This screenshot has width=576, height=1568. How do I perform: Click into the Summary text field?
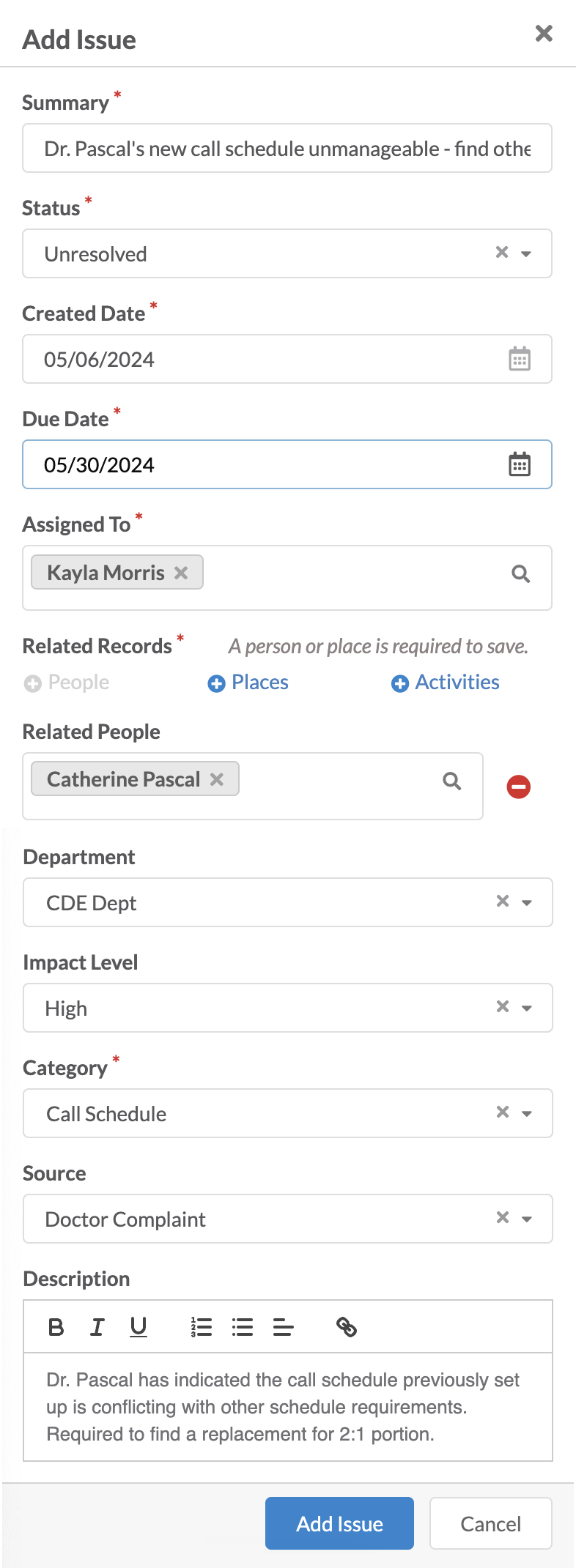point(287,148)
